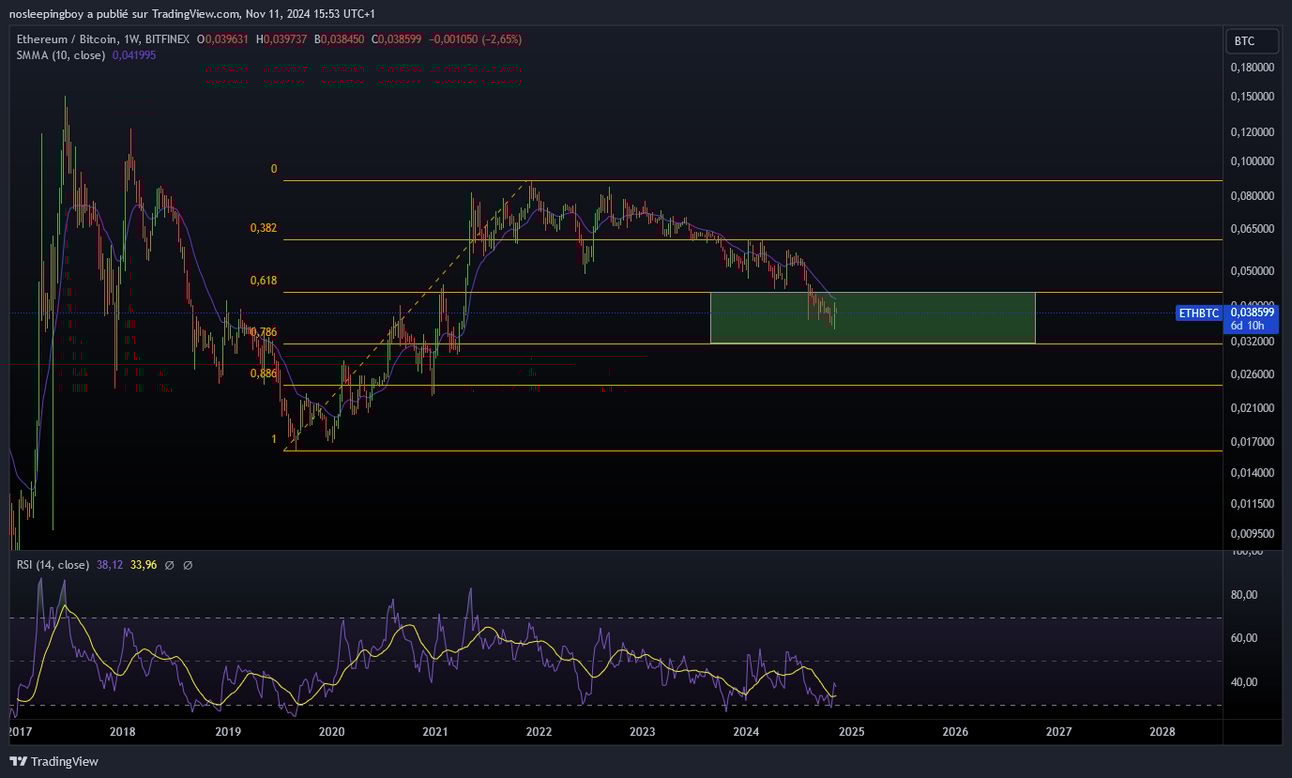Click the SMMA value 0,041995

(x=133, y=55)
